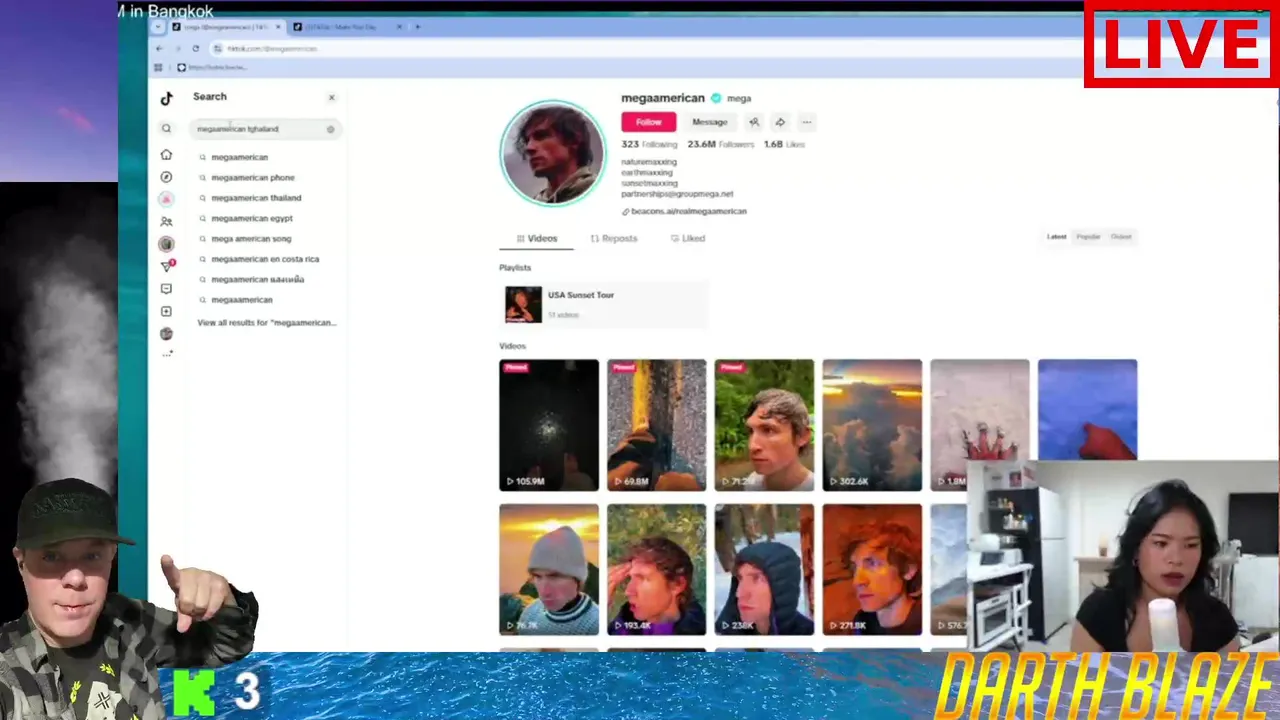
Task: Select last suggestion 'megaaamerican'
Action: [x=242, y=300]
